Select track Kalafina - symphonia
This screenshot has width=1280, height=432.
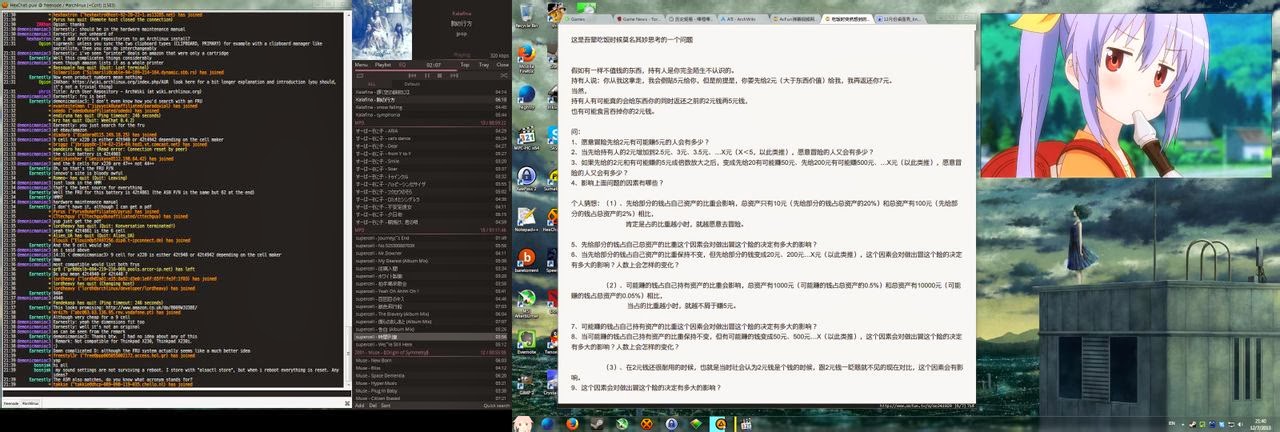(432, 115)
